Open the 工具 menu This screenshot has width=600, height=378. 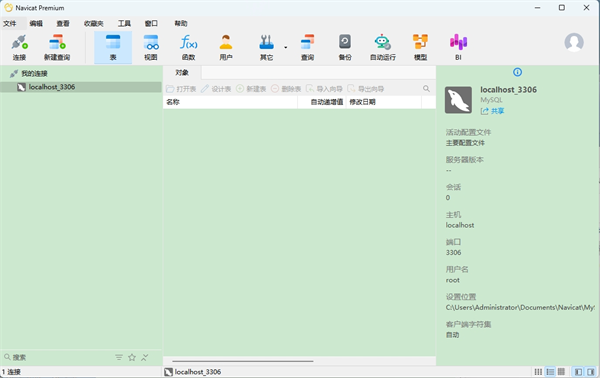point(124,23)
